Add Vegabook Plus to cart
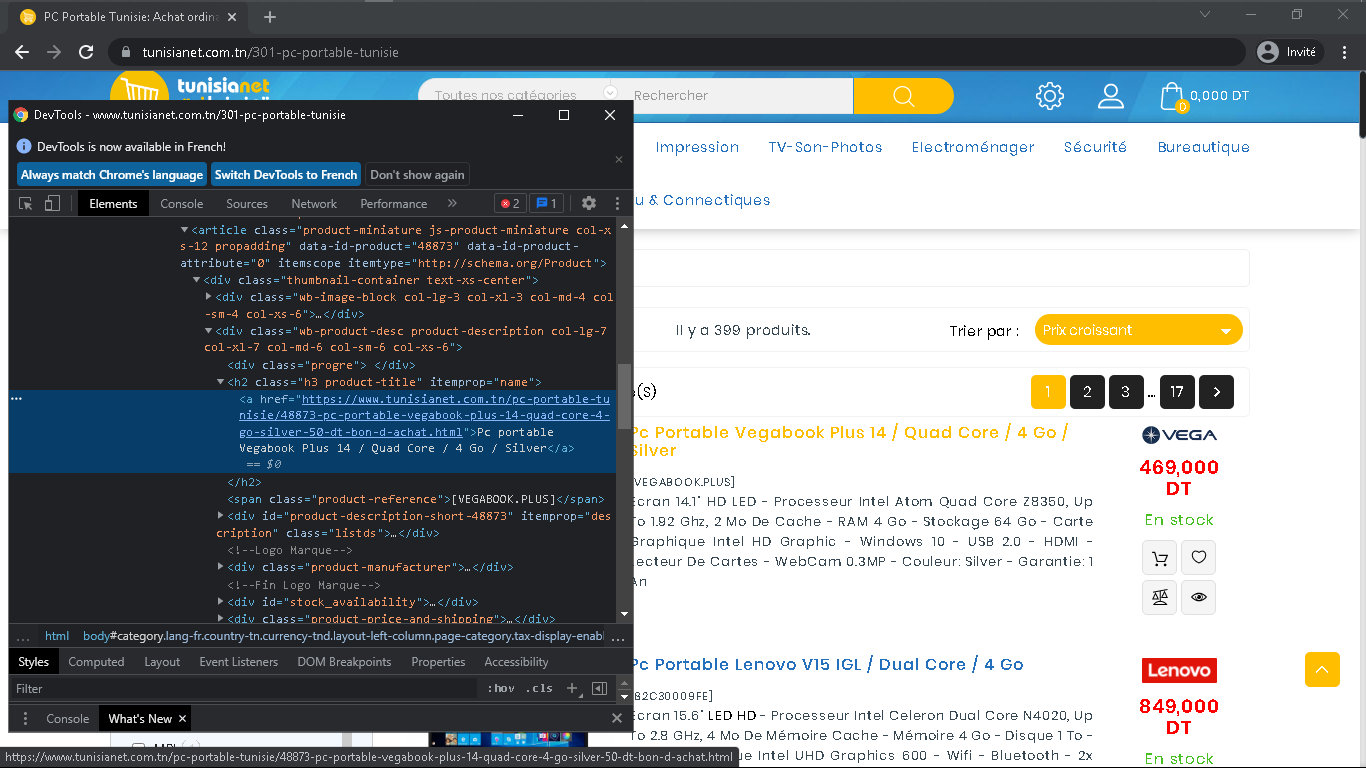The image size is (1366, 768). (1160, 558)
